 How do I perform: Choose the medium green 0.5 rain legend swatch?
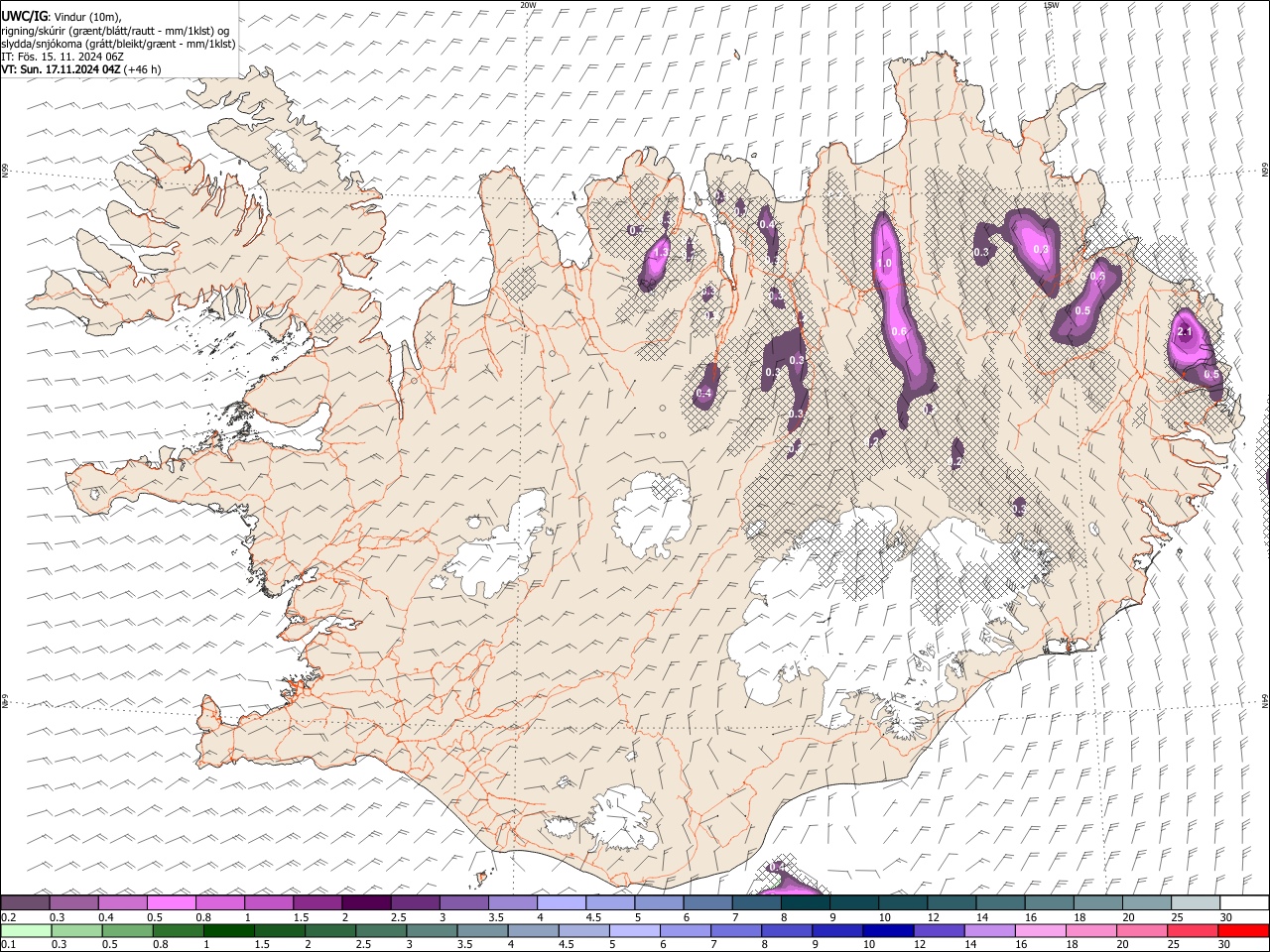coord(128,930)
